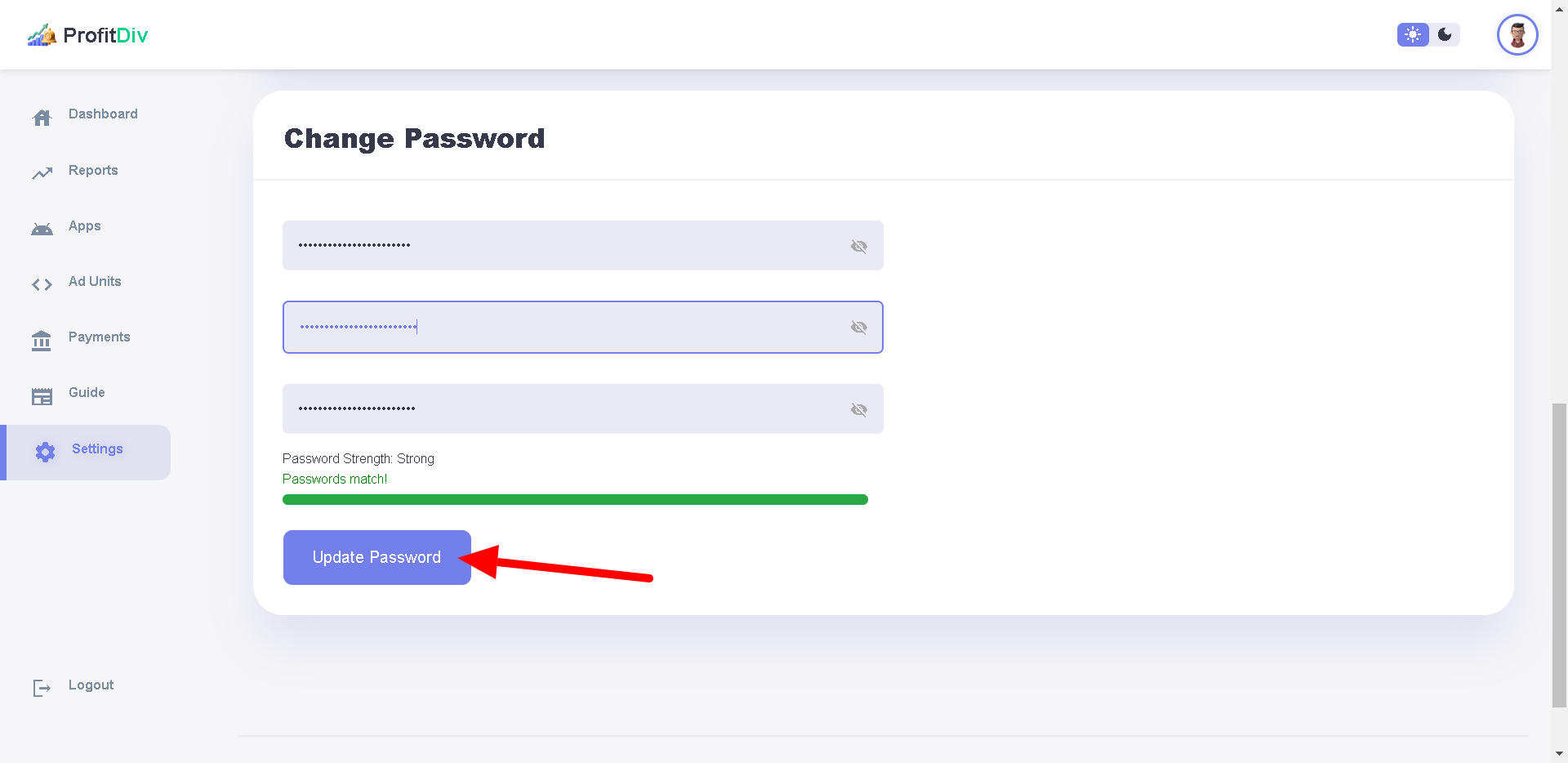Switch to dark mode with moon icon
Viewport: 1568px width, 763px height.
pyautogui.click(x=1445, y=34)
